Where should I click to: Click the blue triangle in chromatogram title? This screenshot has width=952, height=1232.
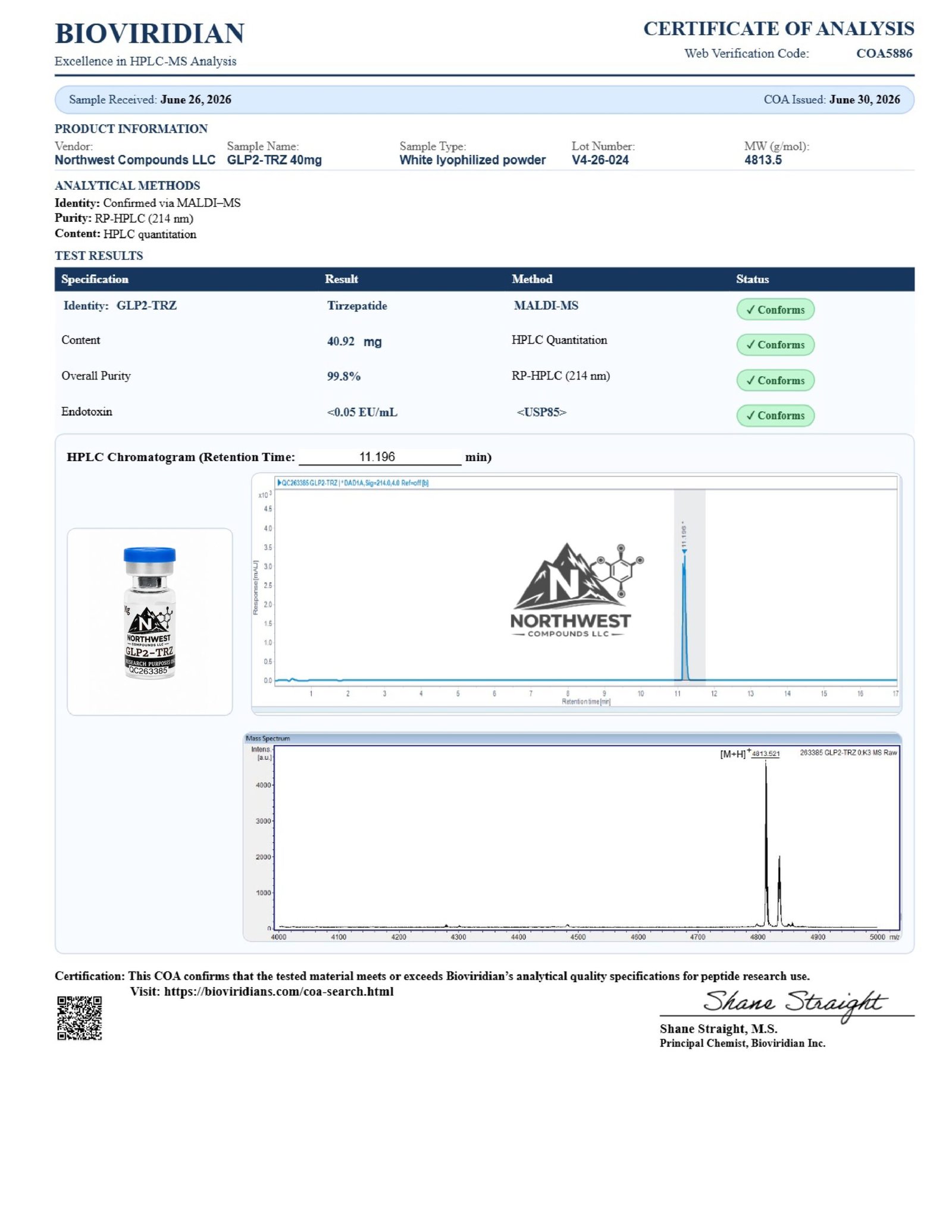click(x=279, y=482)
